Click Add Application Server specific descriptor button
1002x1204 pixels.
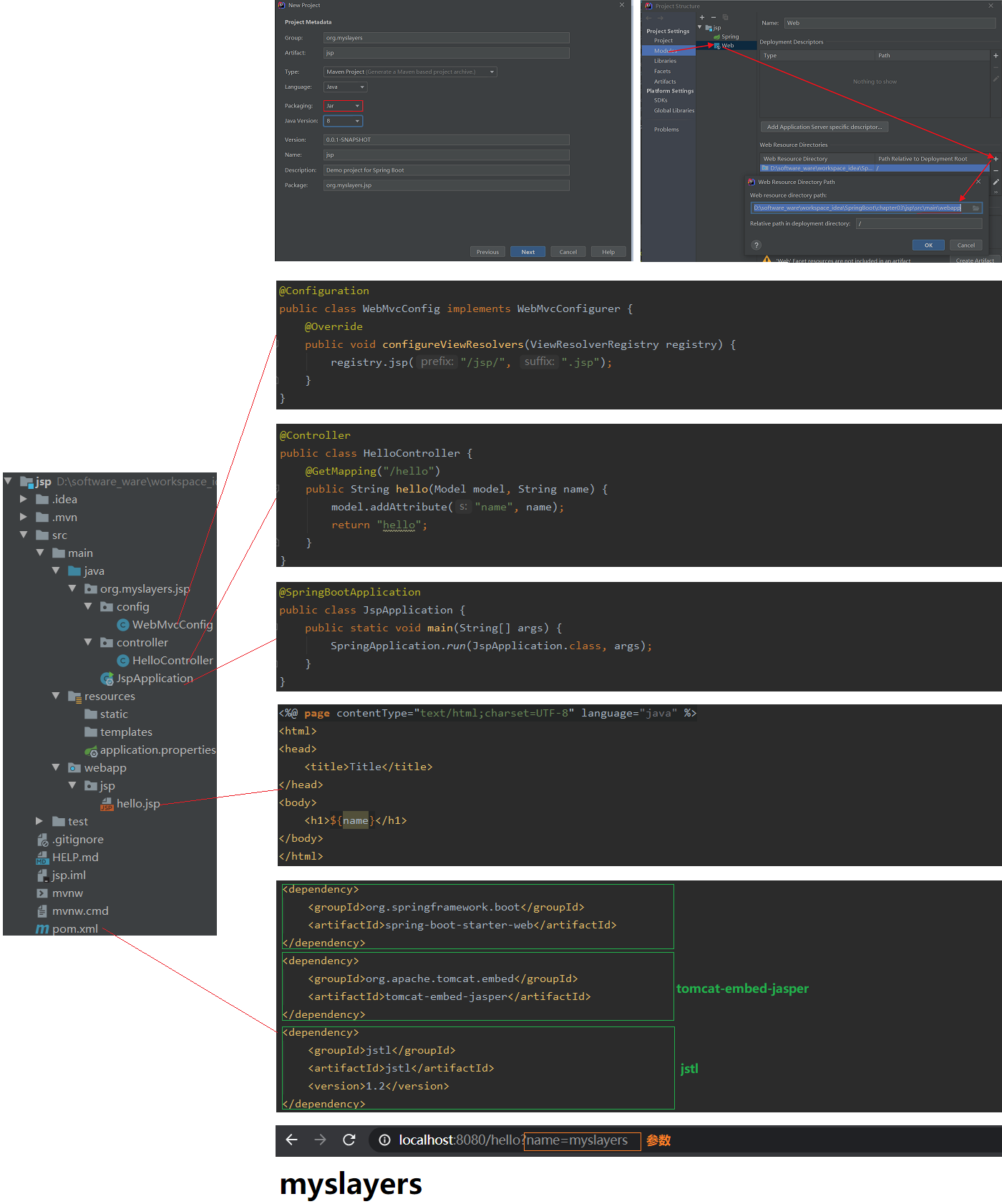pos(824,127)
